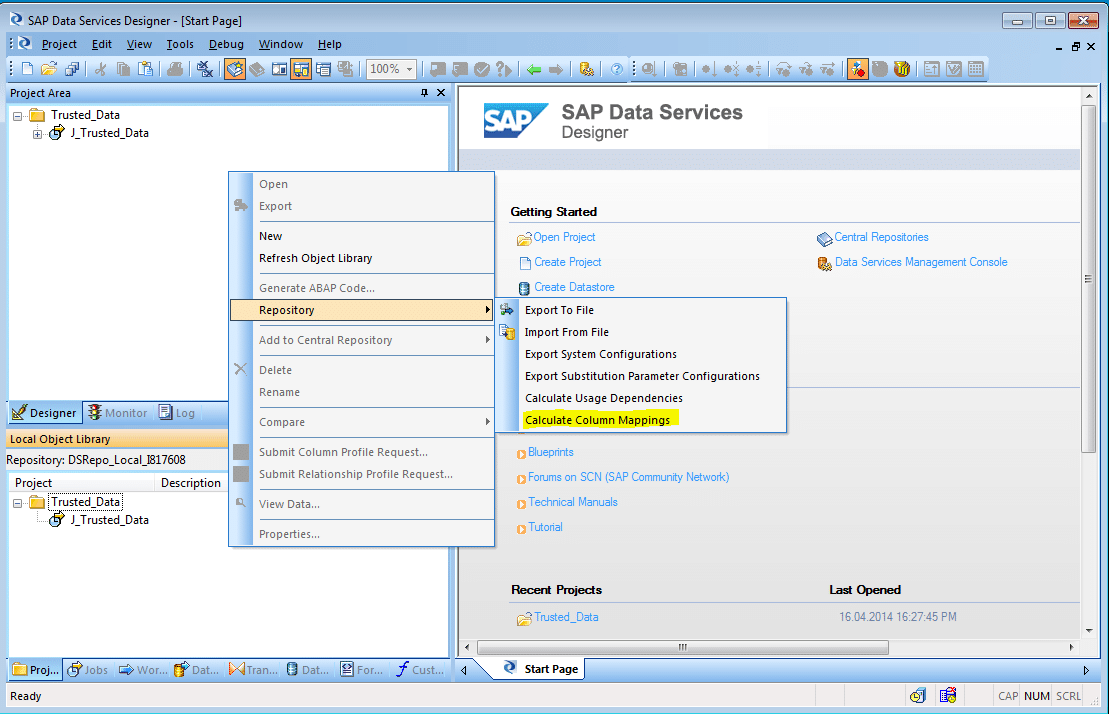The width and height of the screenshot is (1109, 714).
Task: Open Data Services Management Console link
Action: (x=920, y=262)
